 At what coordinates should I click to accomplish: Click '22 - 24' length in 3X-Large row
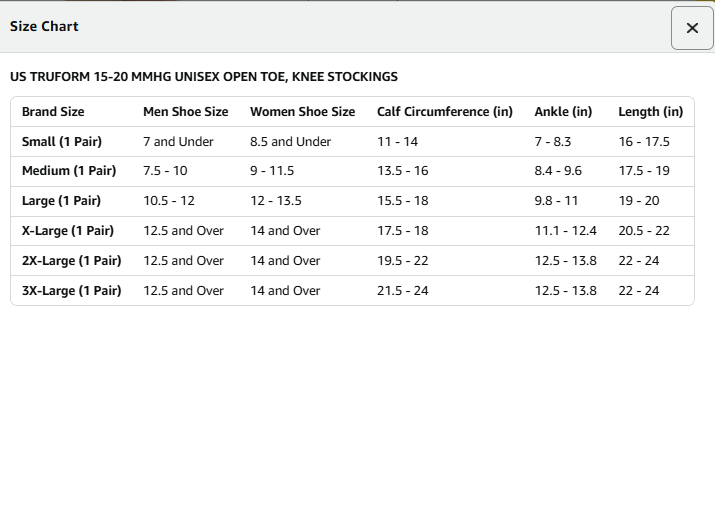click(x=639, y=290)
